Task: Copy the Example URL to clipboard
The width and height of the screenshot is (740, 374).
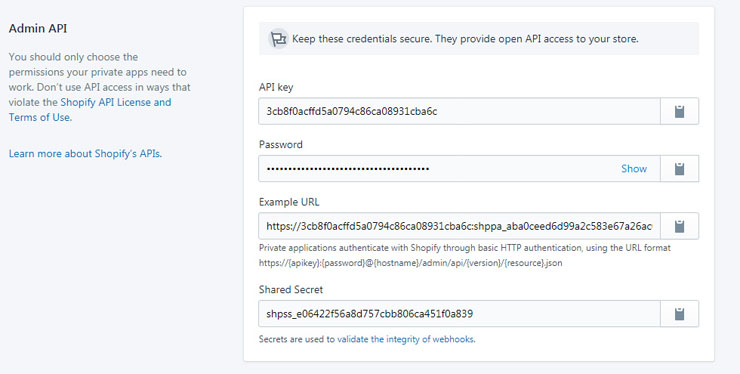Action: coord(679,226)
